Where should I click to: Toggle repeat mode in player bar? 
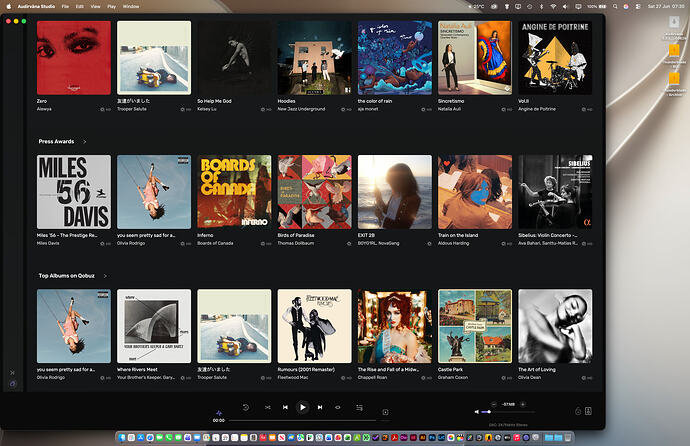338,407
